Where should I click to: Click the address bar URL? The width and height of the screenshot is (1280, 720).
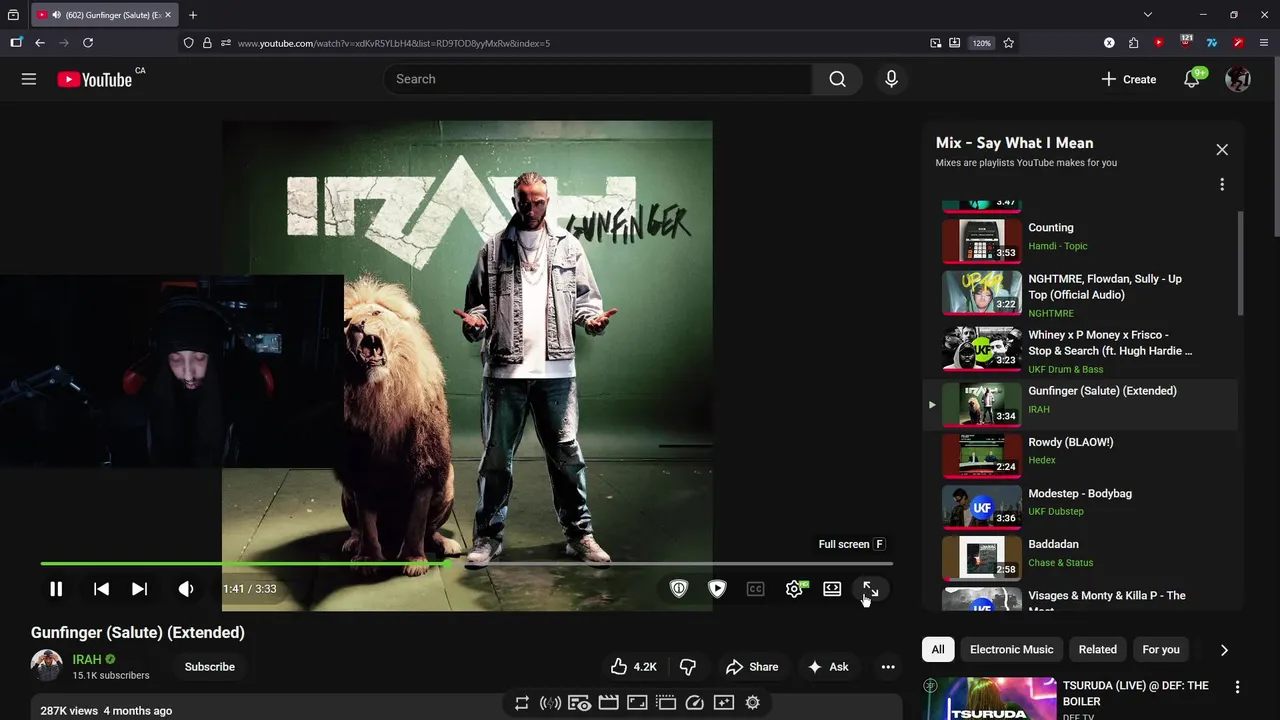394,43
